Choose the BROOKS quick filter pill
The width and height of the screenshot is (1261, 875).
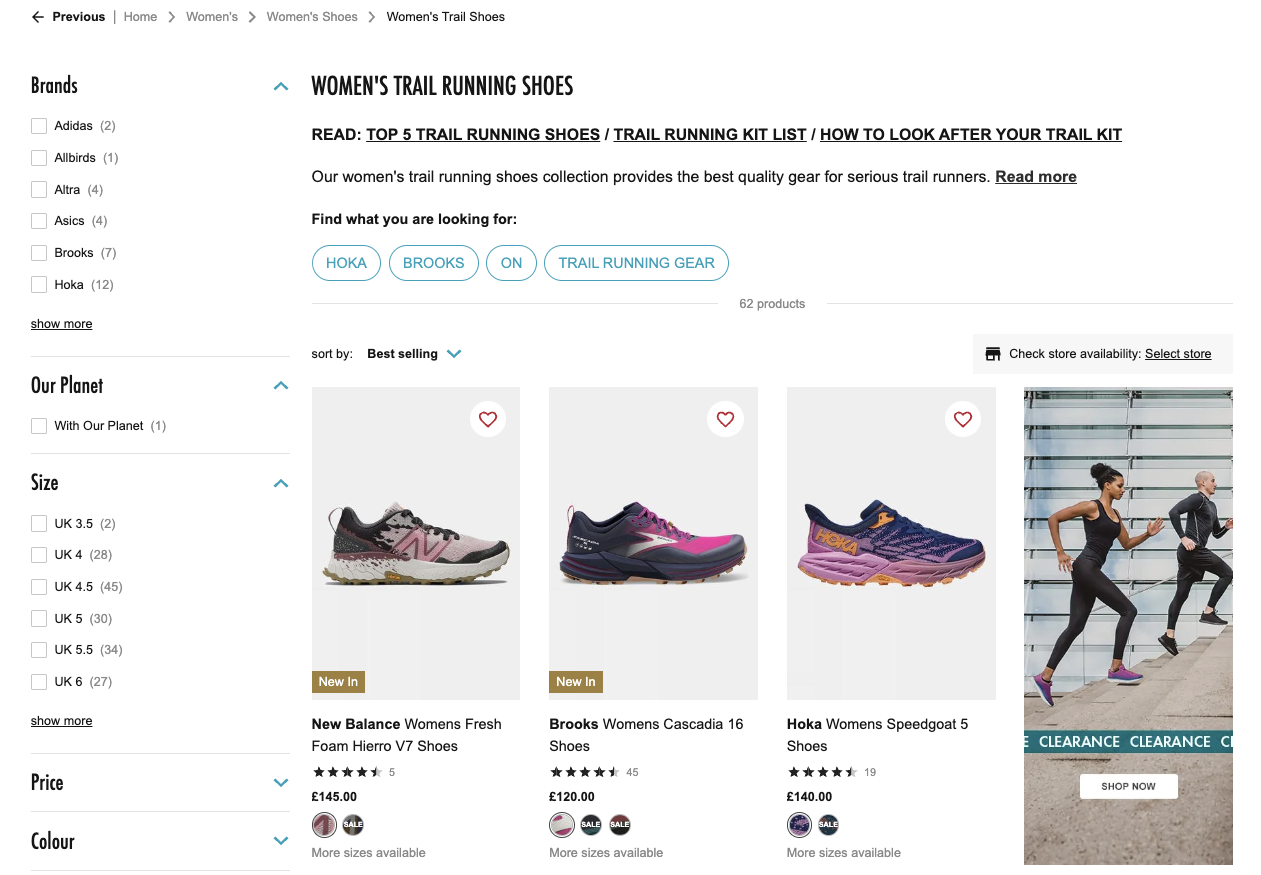coord(434,263)
